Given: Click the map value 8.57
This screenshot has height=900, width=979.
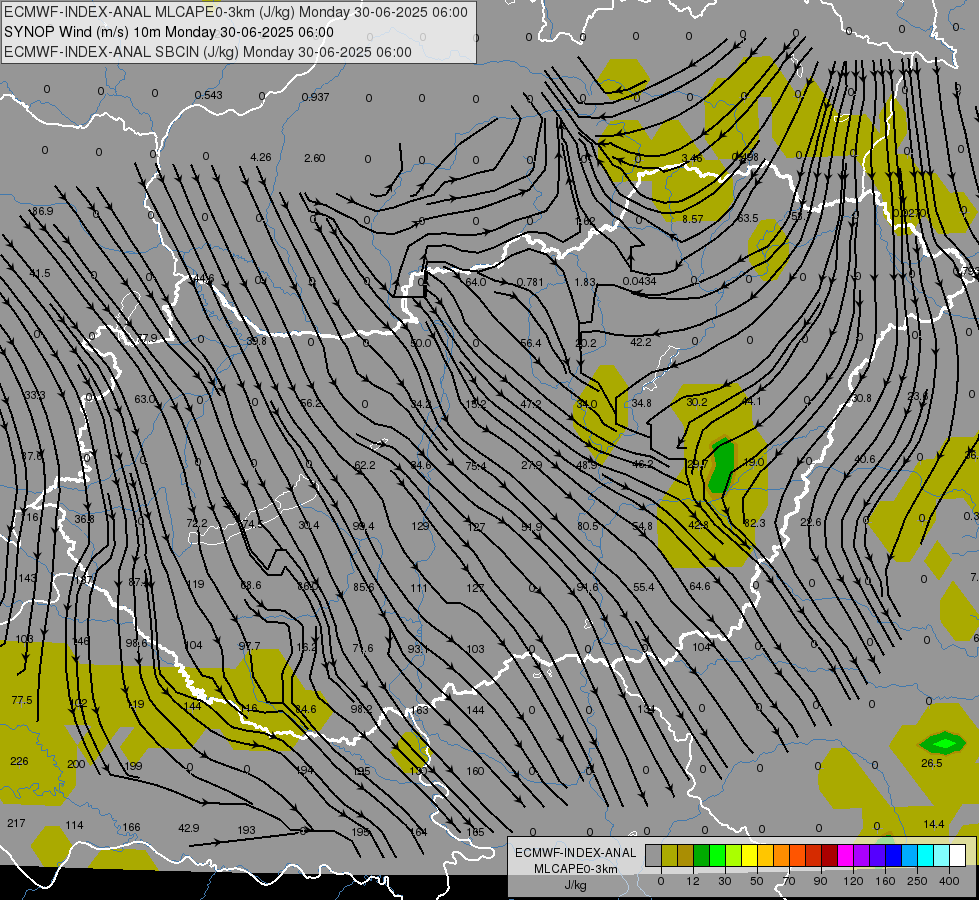Looking at the screenshot, I should pyautogui.click(x=692, y=219).
